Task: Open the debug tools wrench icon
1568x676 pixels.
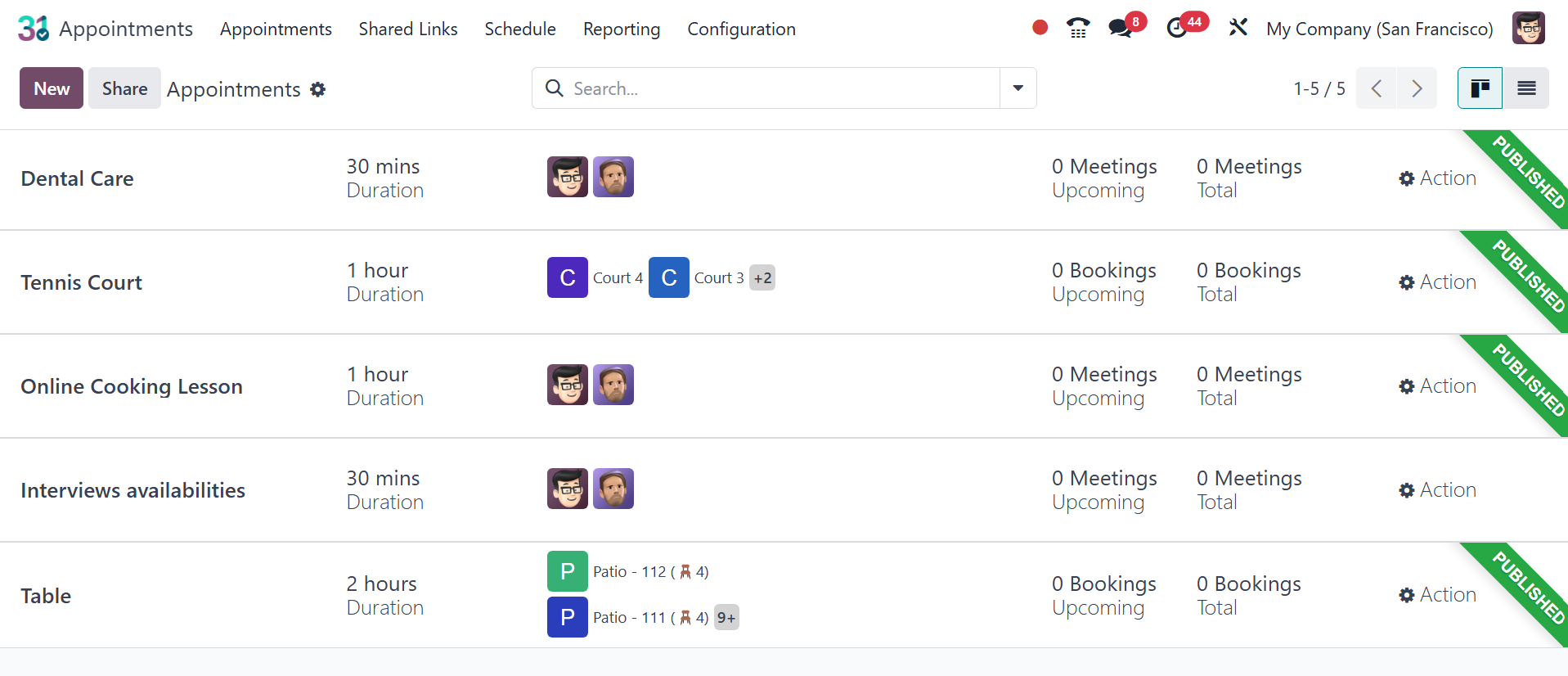Action: pos(1238,28)
